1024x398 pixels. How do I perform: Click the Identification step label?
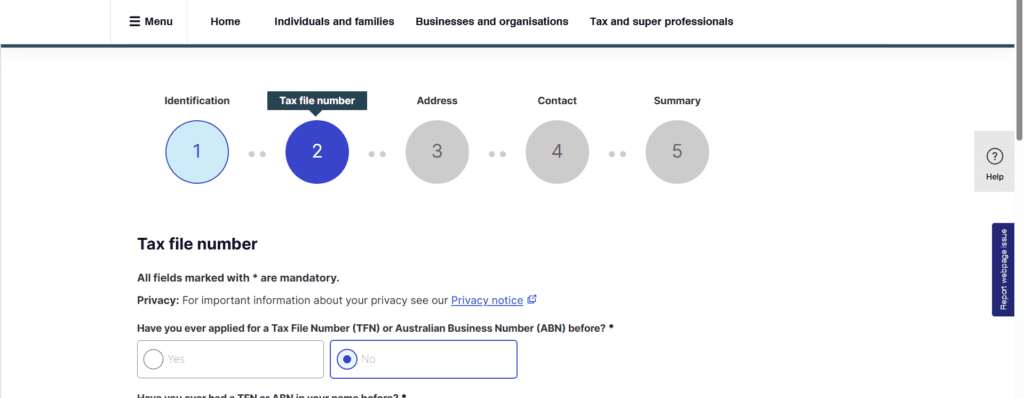tap(197, 101)
